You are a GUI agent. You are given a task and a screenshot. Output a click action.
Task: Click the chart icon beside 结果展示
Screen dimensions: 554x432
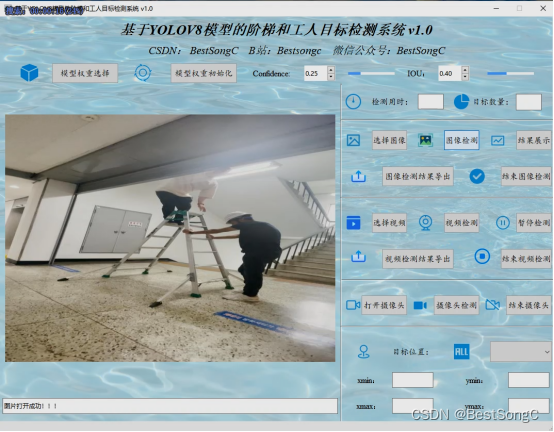(497, 141)
